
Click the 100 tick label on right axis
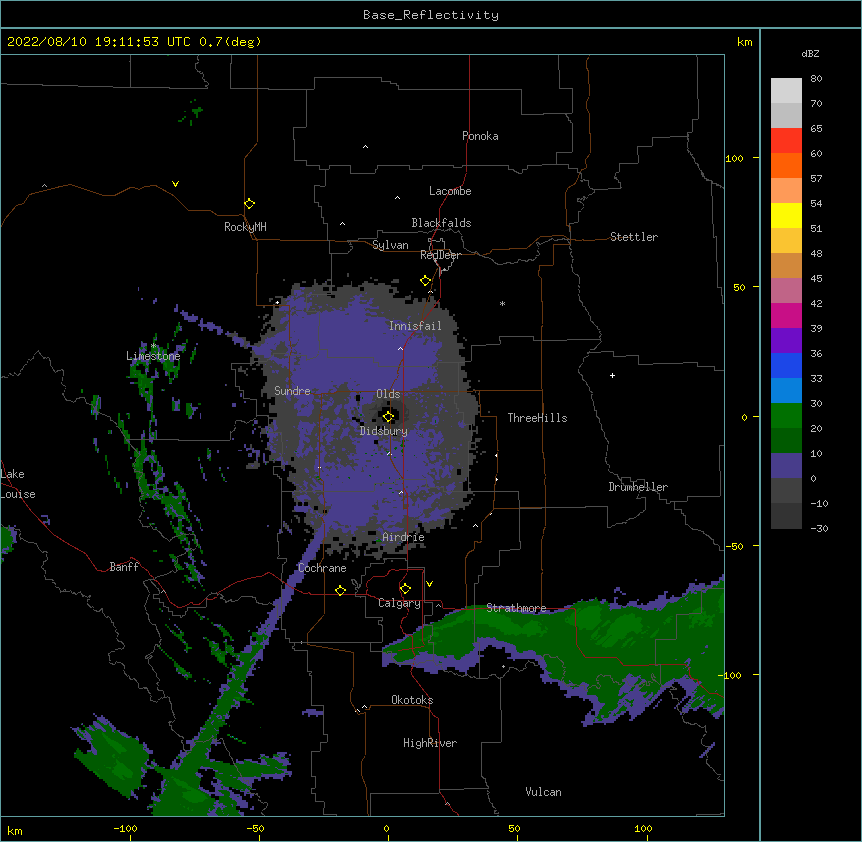734,158
